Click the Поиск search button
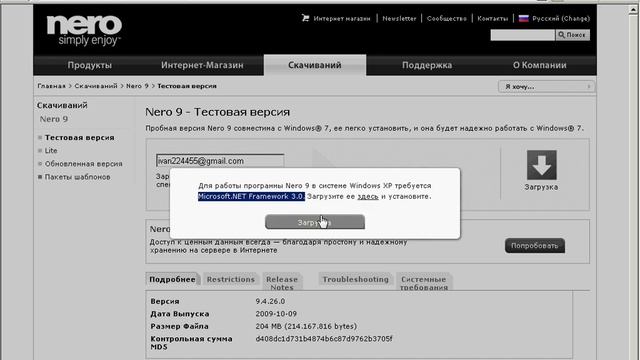640x360 pixels. (x=572, y=35)
